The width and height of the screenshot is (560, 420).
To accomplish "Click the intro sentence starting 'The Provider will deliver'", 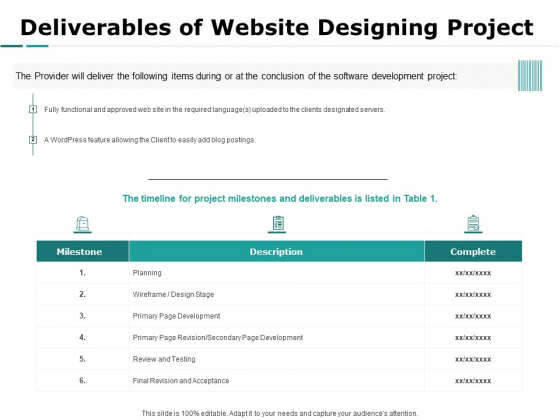I will (x=236, y=76).
